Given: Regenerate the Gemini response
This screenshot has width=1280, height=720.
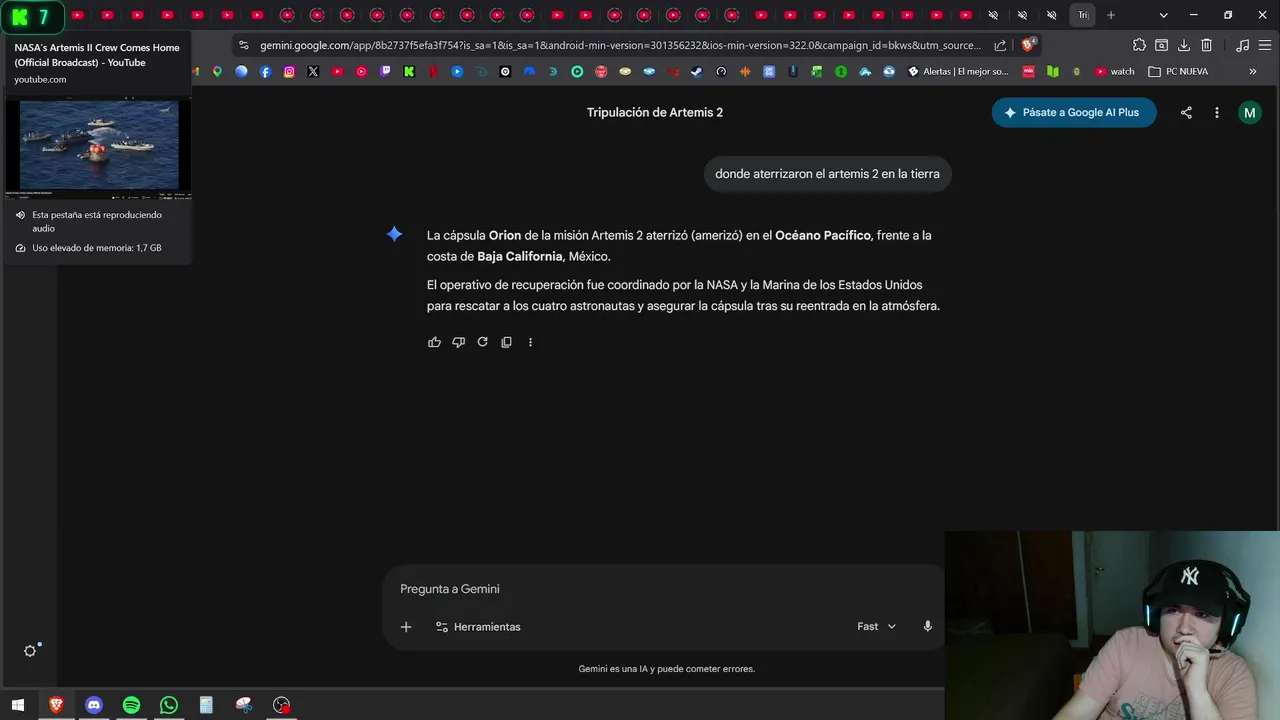Looking at the screenshot, I should pos(482,342).
